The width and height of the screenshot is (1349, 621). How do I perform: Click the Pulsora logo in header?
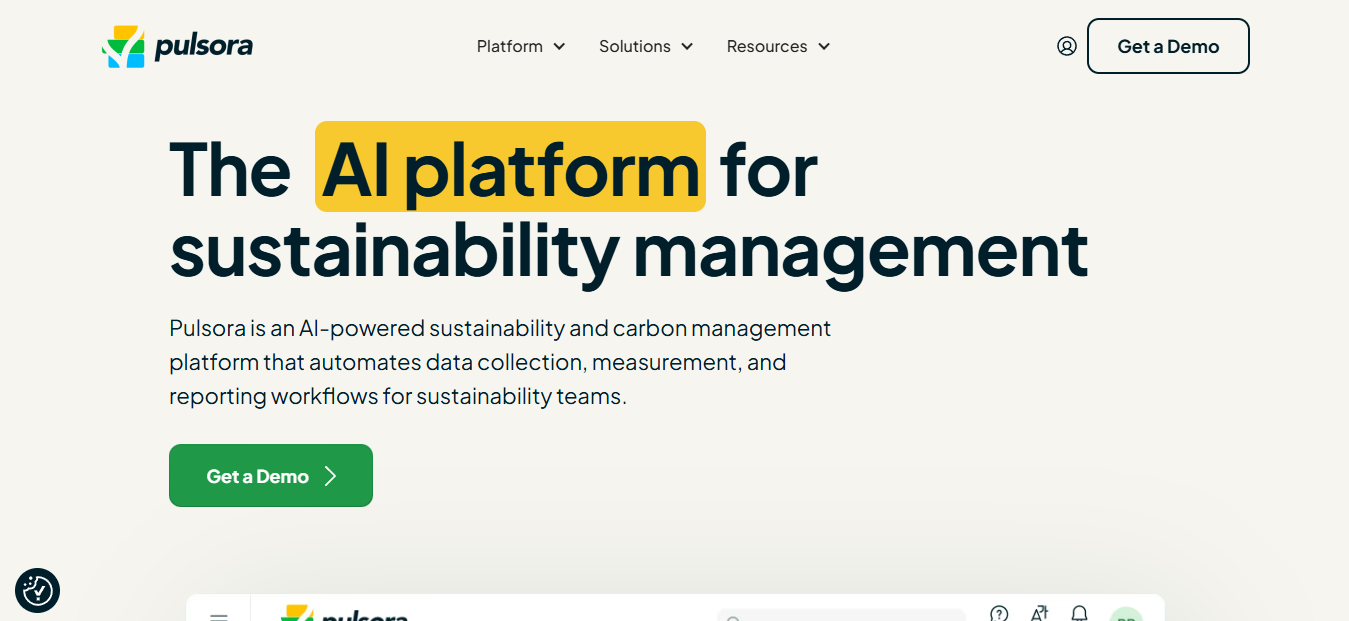click(177, 46)
